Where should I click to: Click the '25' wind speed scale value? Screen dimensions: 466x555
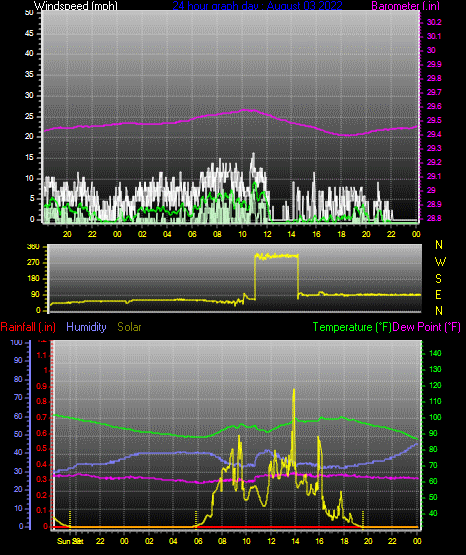coord(29,116)
